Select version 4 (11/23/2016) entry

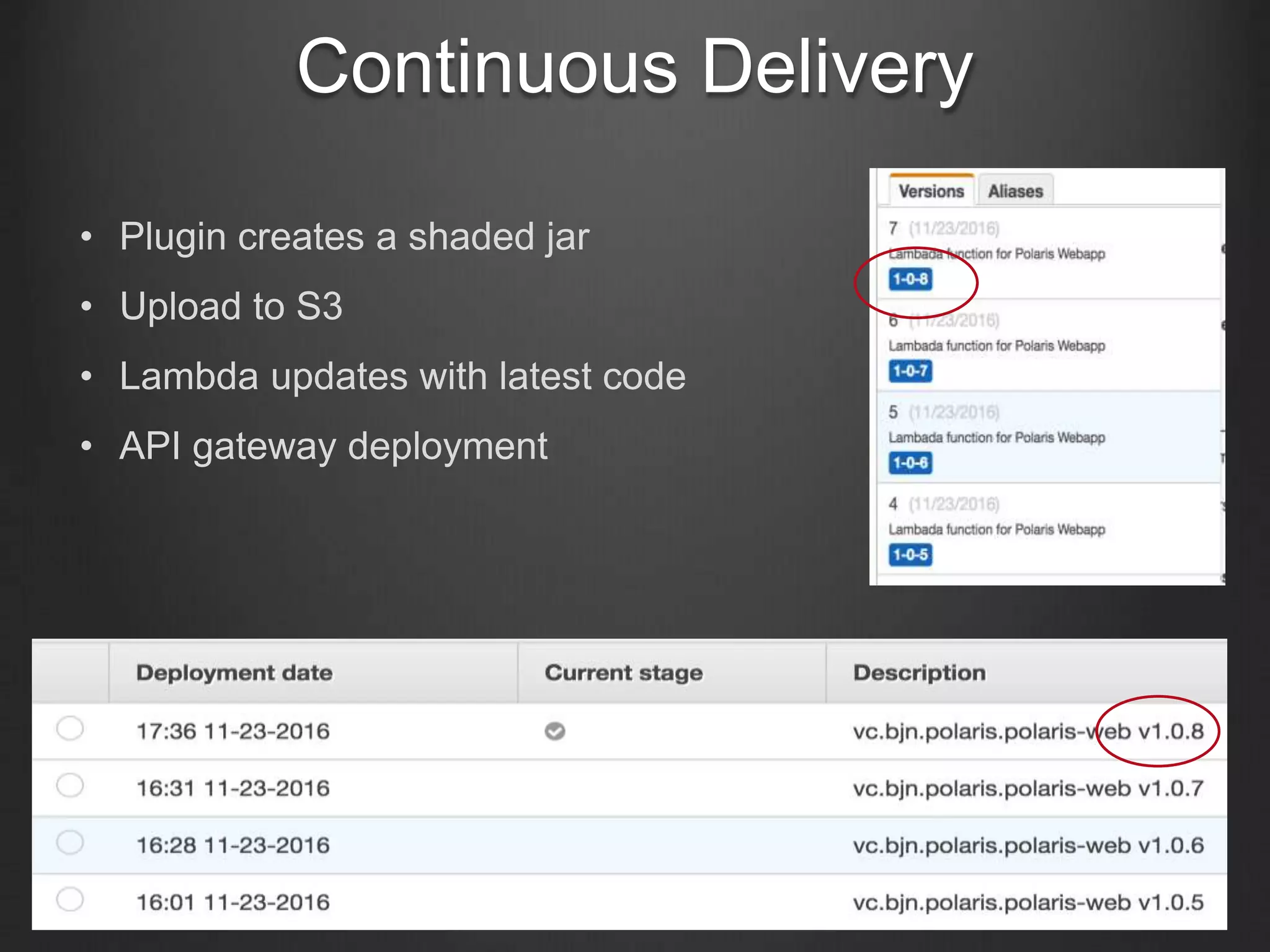[1049, 529]
